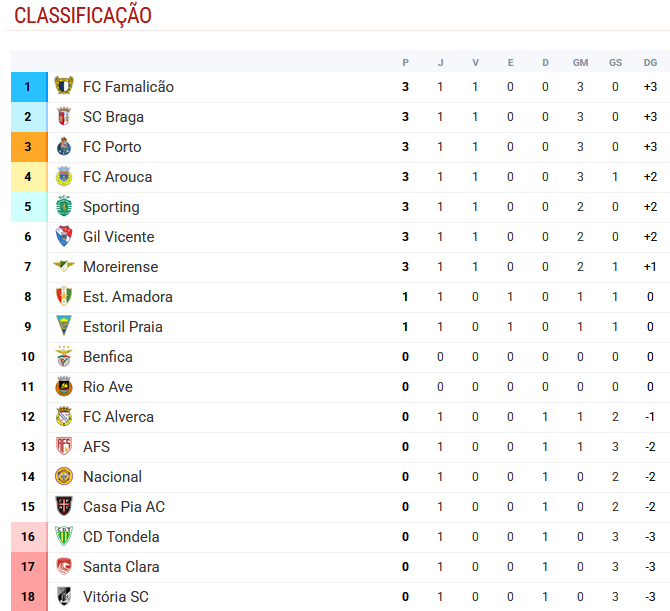Click the Moreirense club crest
This screenshot has height=611, width=670.
click(x=64, y=266)
